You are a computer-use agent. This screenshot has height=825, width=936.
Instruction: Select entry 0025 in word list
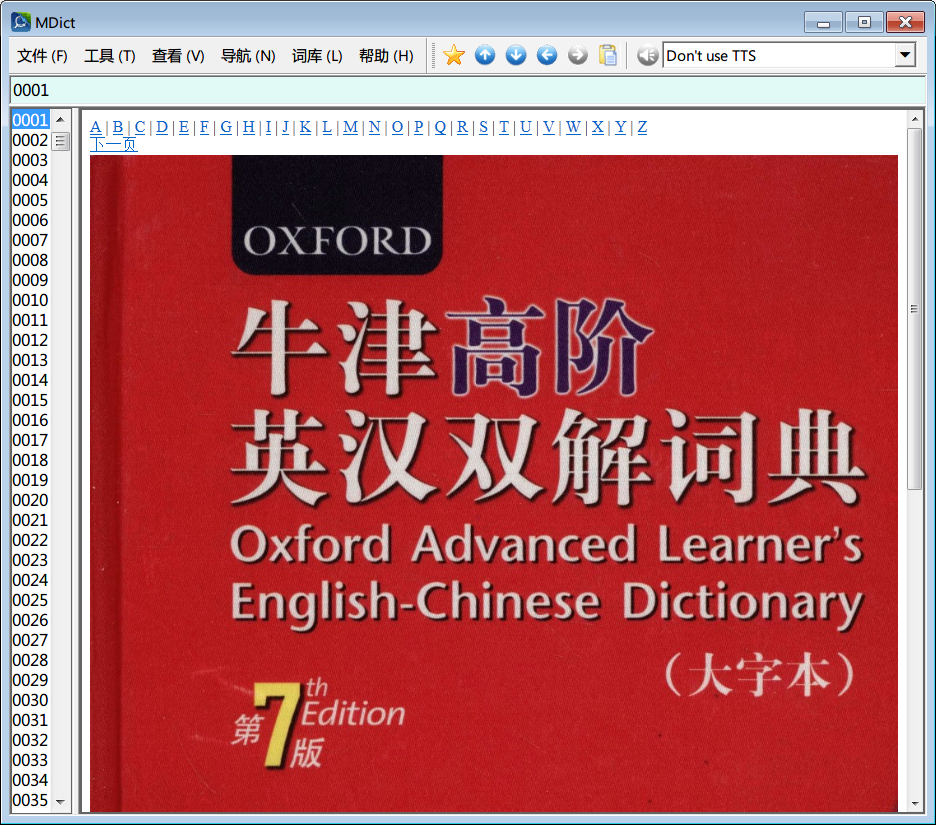pos(30,600)
